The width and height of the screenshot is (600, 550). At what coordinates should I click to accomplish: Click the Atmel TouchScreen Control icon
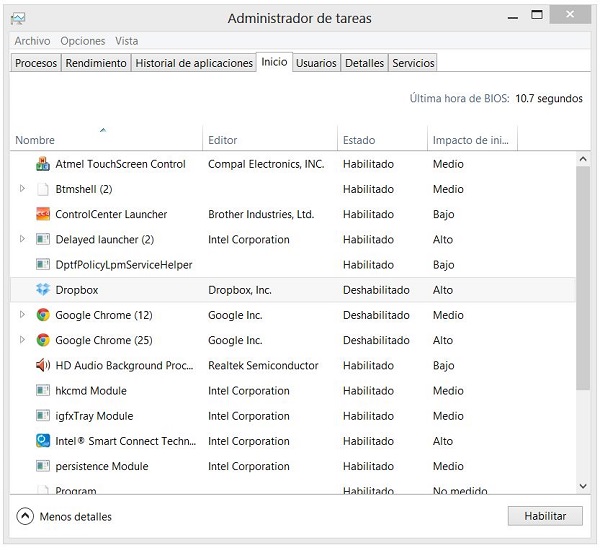pyautogui.click(x=43, y=164)
